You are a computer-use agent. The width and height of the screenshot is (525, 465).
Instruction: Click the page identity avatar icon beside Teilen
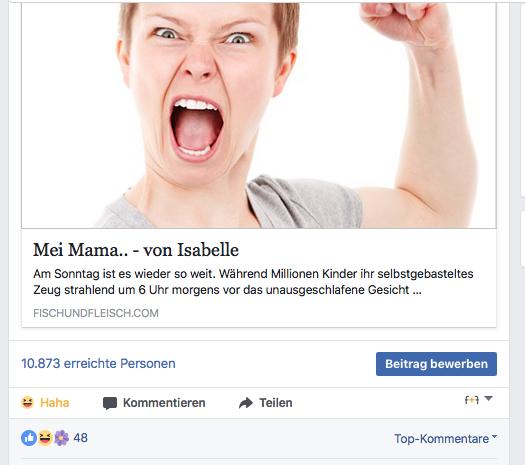[x=471, y=399]
